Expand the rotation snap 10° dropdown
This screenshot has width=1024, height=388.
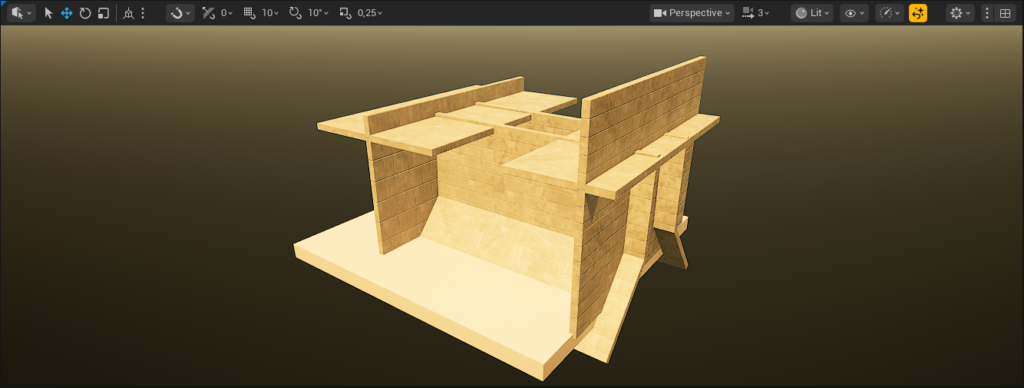coord(318,13)
